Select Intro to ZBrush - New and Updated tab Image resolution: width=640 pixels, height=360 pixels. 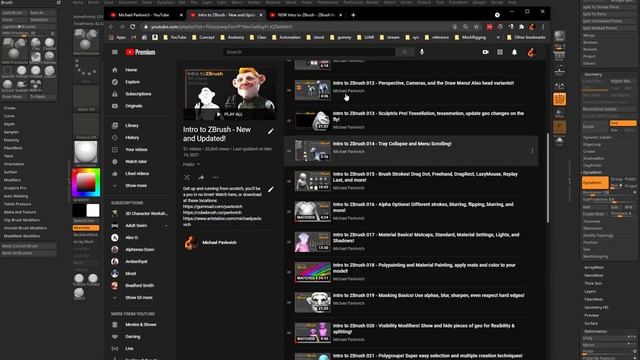click(226, 15)
